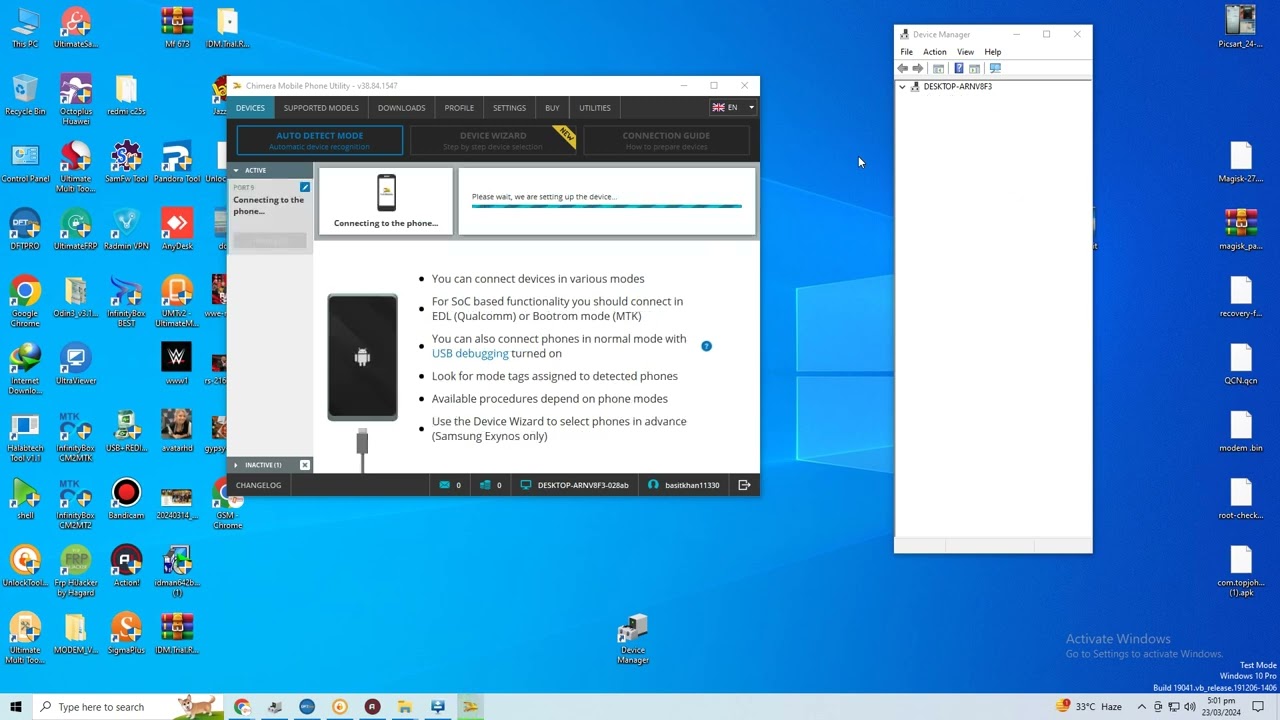This screenshot has height=720, width=1280.
Task: Click the taskbar search box
Action: click(128, 707)
